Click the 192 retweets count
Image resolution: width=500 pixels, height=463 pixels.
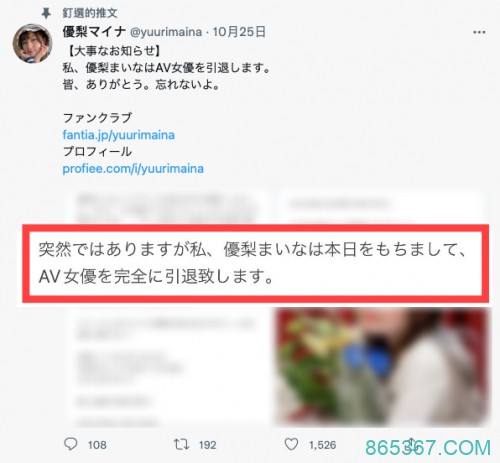(x=207, y=445)
